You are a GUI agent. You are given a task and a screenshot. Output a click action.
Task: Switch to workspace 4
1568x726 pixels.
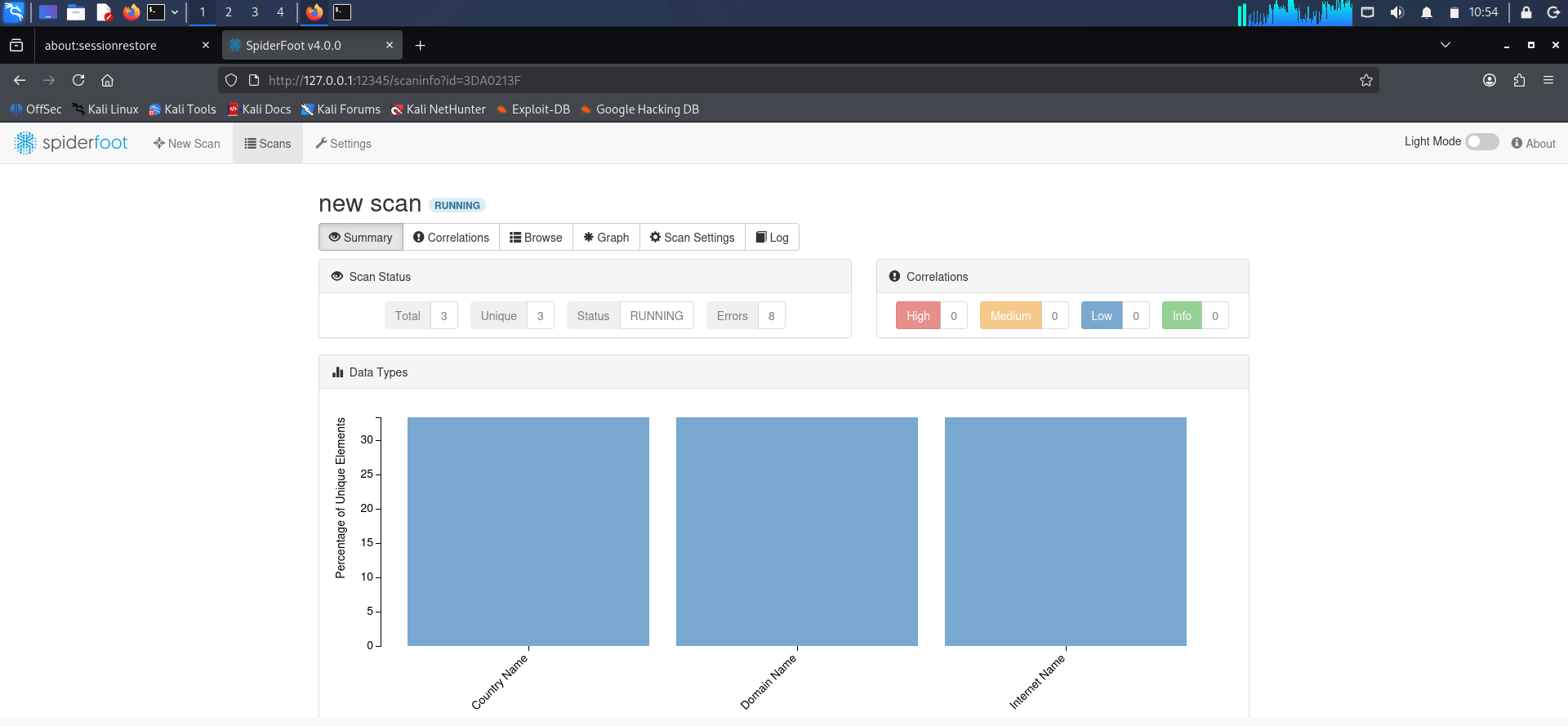pyautogui.click(x=280, y=12)
